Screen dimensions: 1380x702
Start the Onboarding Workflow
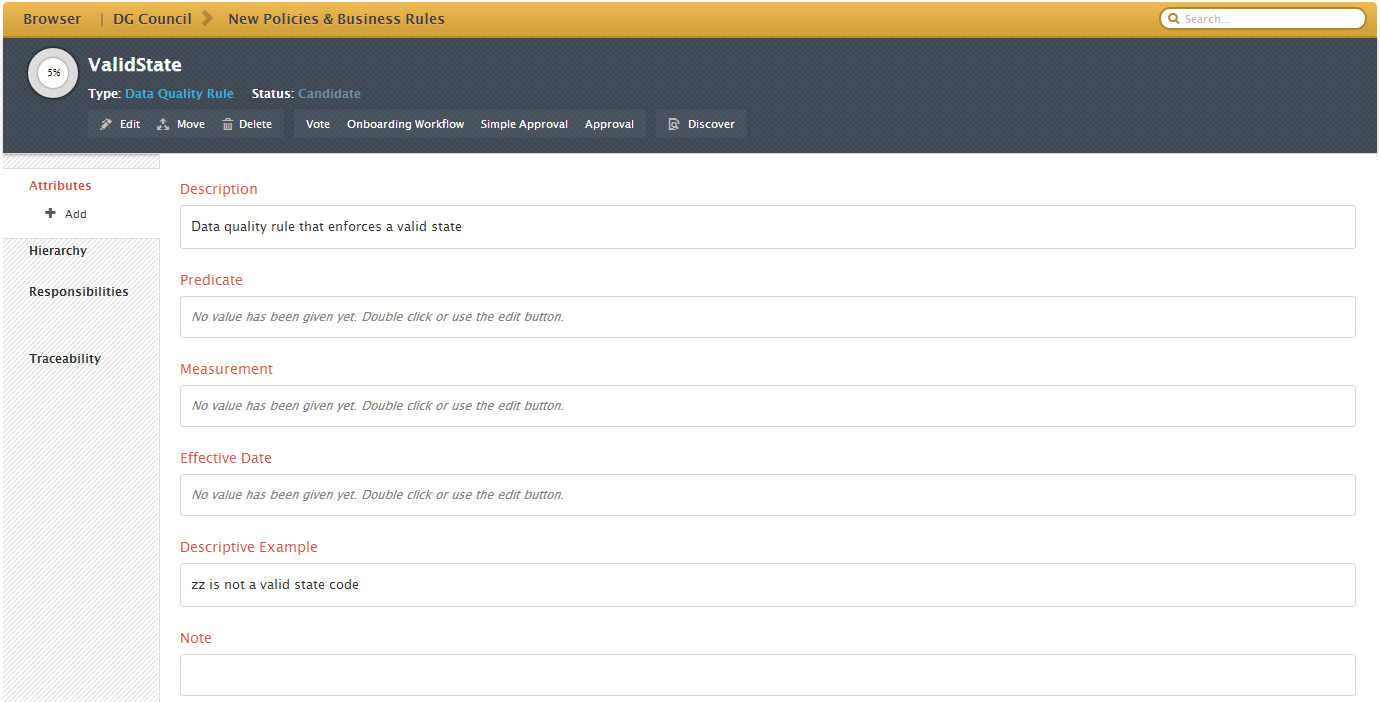pyautogui.click(x=406, y=124)
